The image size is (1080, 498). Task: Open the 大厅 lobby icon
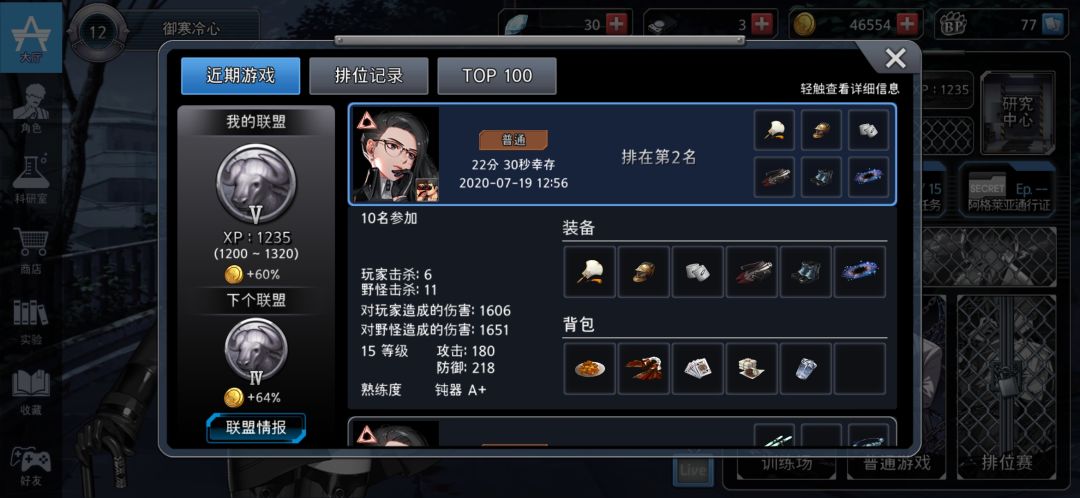pos(31,38)
